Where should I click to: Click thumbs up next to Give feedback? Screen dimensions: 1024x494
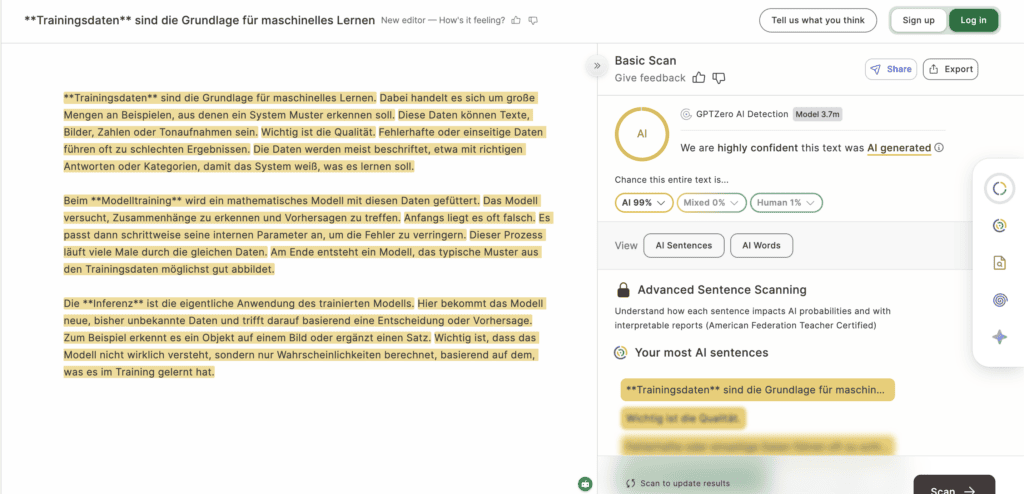pyautogui.click(x=699, y=78)
